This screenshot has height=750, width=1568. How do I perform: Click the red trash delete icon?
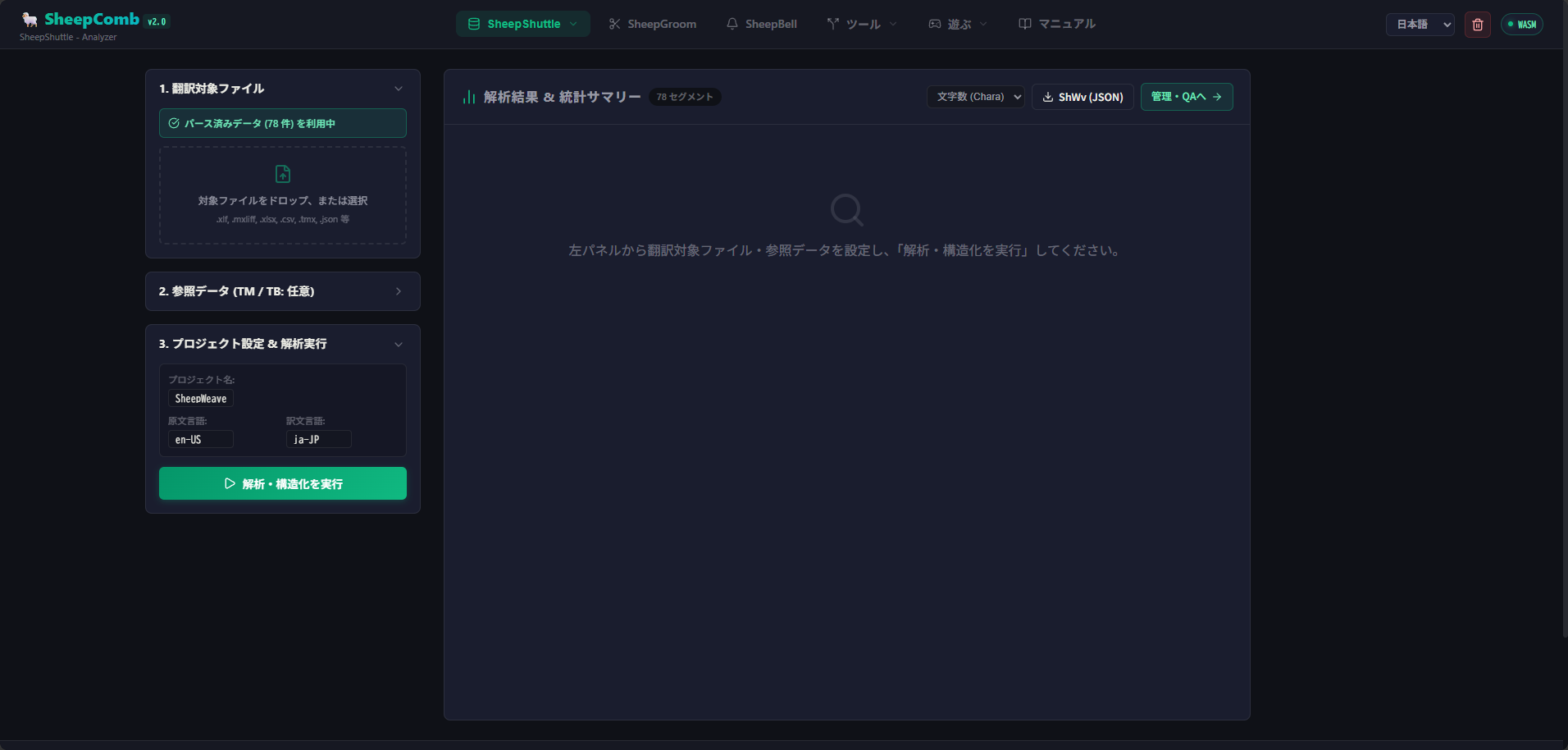point(1478,25)
